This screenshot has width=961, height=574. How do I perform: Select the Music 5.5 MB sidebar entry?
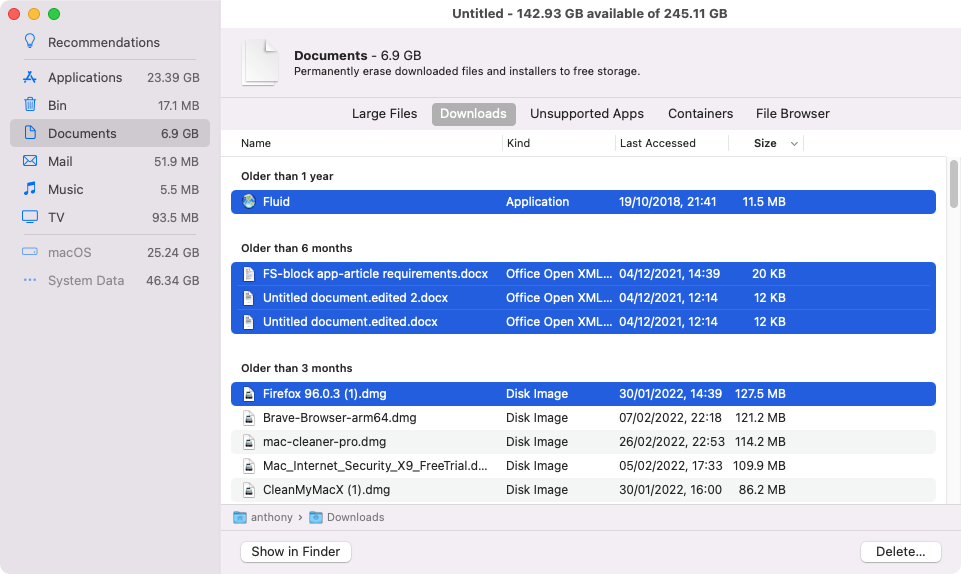point(110,189)
